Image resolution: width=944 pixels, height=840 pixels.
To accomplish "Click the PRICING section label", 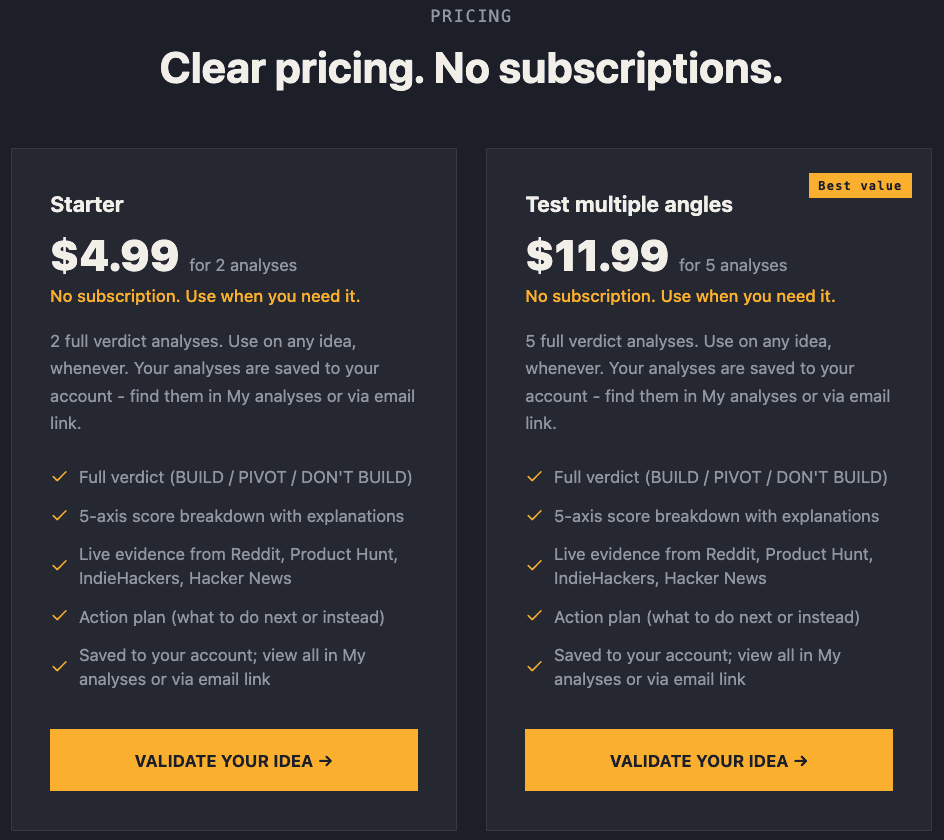I will (x=471, y=16).
